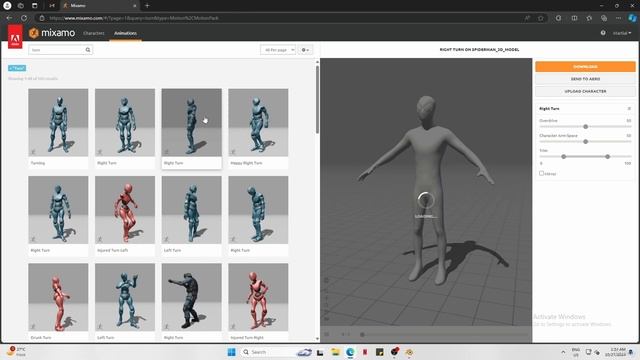Click the help question mark icon
This screenshot has width=640, height=360.
pyautogui.click(x=603, y=33)
